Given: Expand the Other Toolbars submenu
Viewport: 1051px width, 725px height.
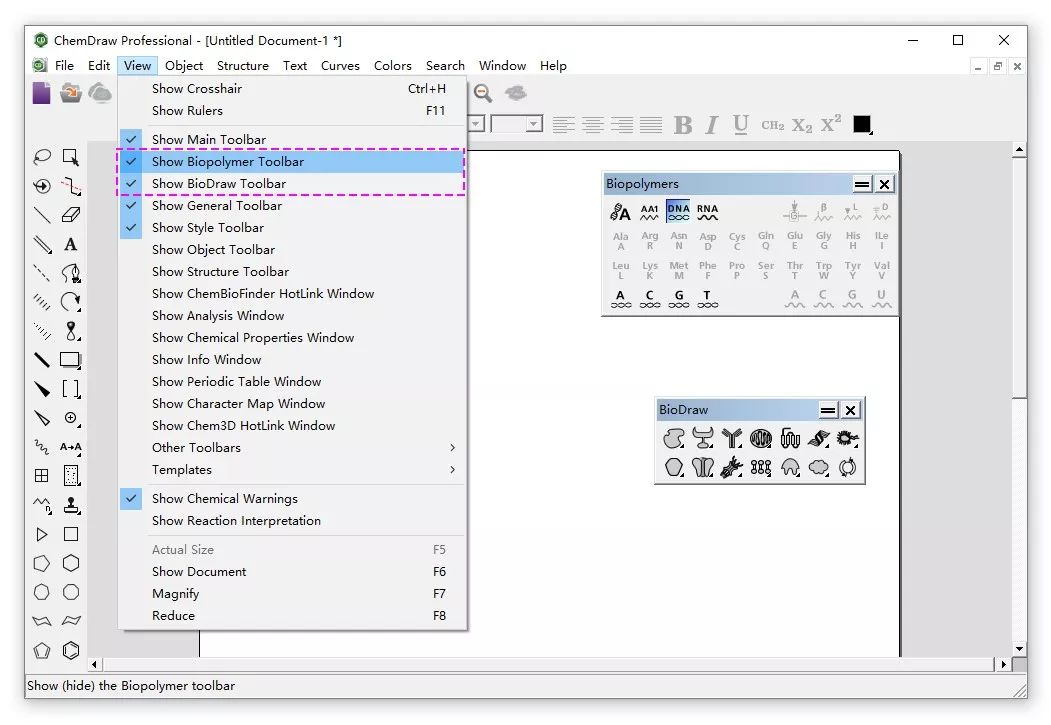Looking at the screenshot, I should coord(292,448).
